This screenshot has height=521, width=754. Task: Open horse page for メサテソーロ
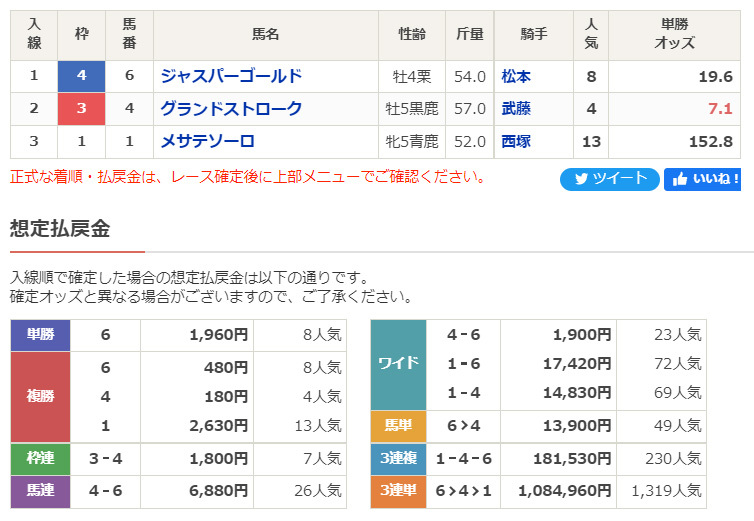[207, 141]
